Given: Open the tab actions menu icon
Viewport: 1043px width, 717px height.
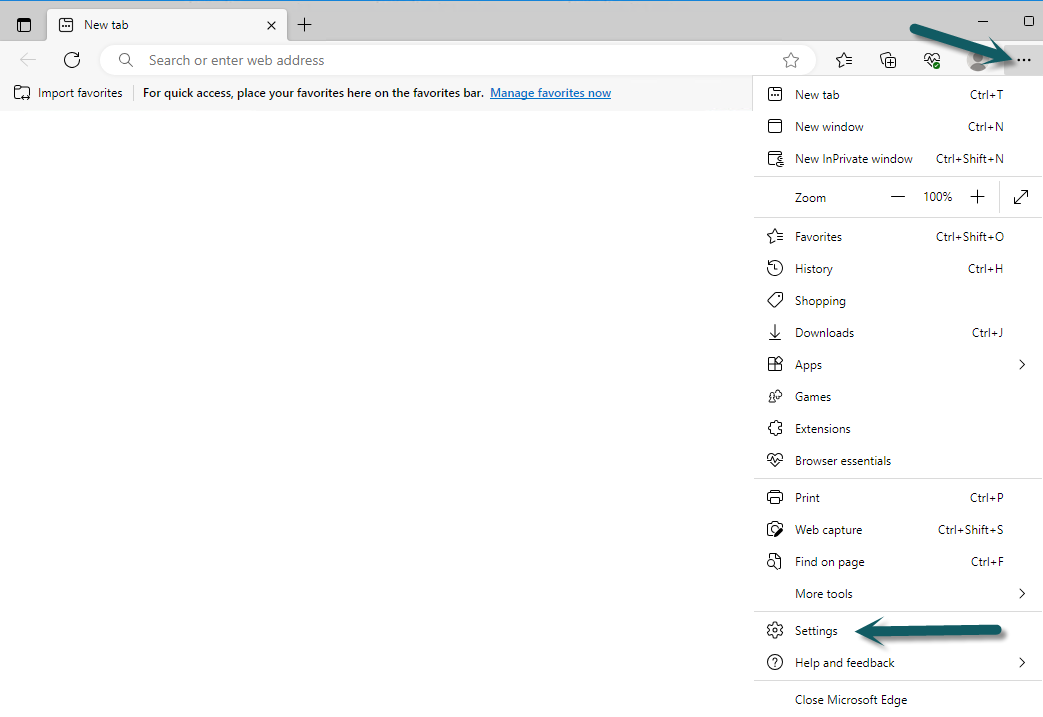Looking at the screenshot, I should pyautogui.click(x=24, y=25).
